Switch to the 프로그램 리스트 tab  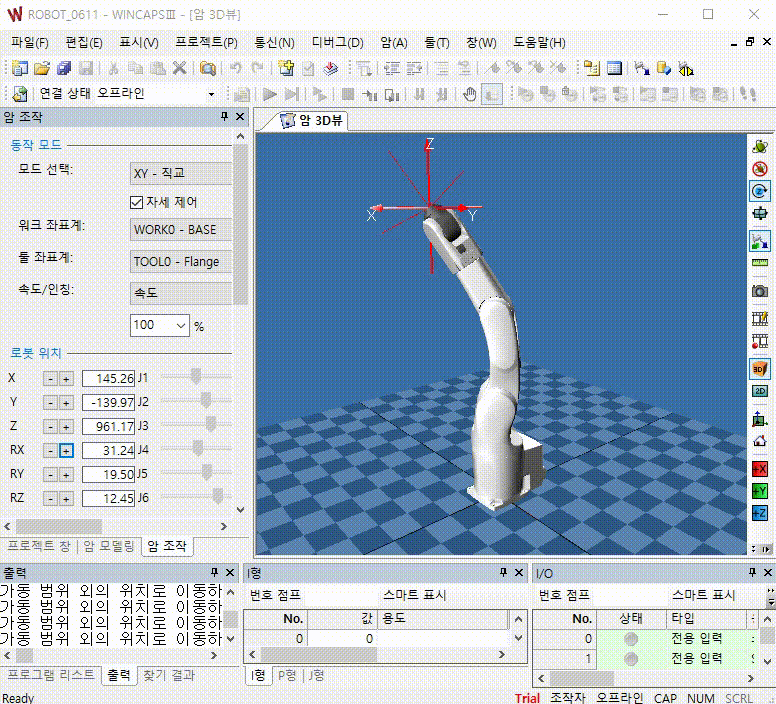point(51,675)
